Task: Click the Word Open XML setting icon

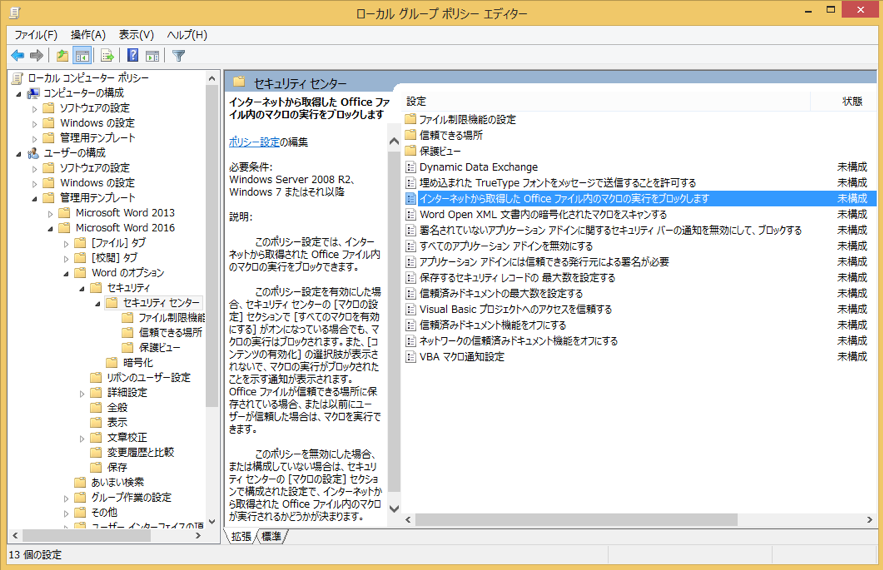Action: point(411,215)
